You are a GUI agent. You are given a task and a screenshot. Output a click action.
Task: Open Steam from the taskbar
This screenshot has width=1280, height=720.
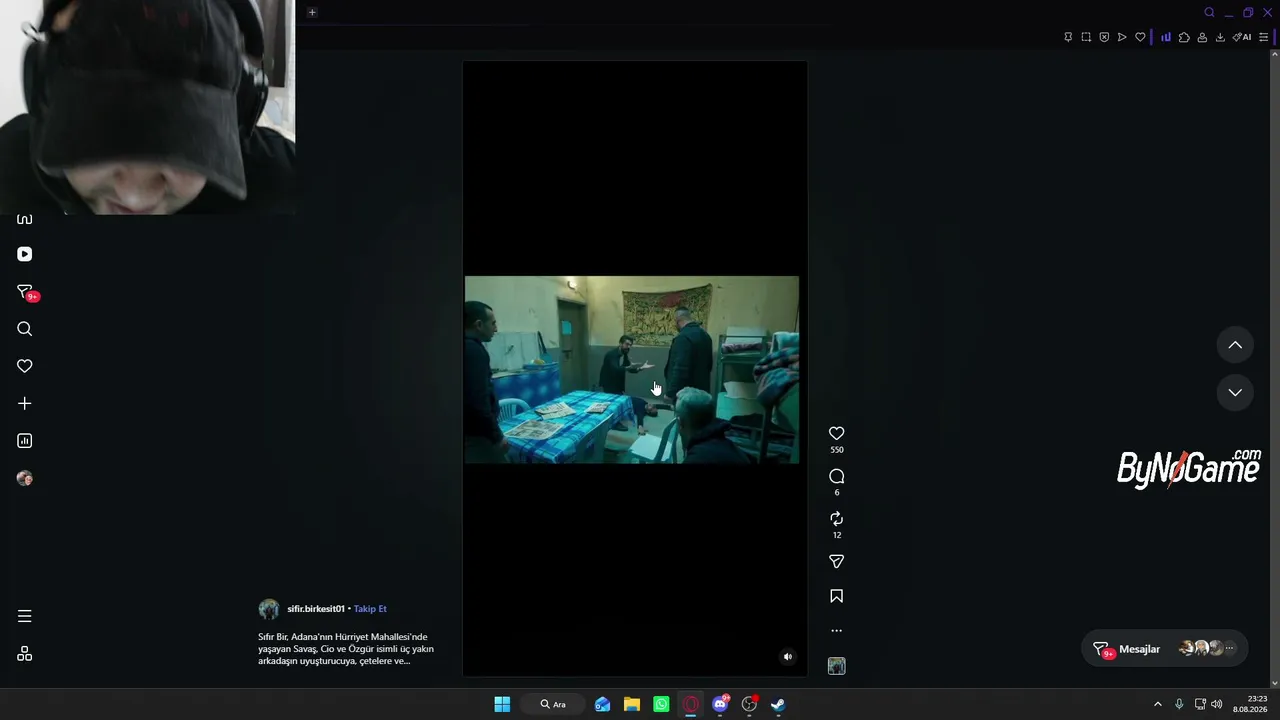click(778, 704)
